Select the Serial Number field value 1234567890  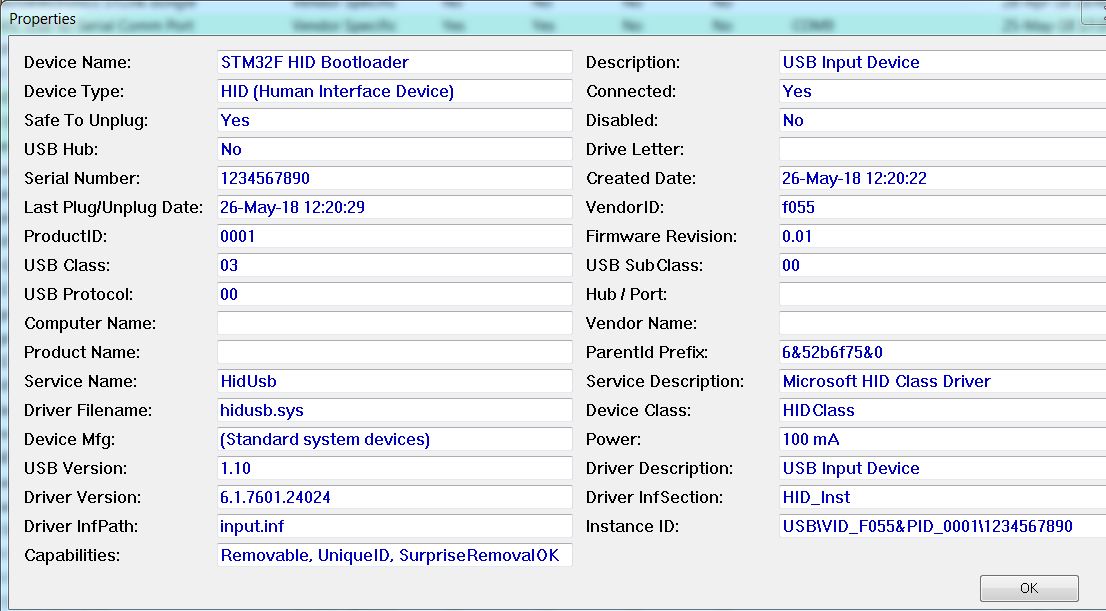point(393,178)
